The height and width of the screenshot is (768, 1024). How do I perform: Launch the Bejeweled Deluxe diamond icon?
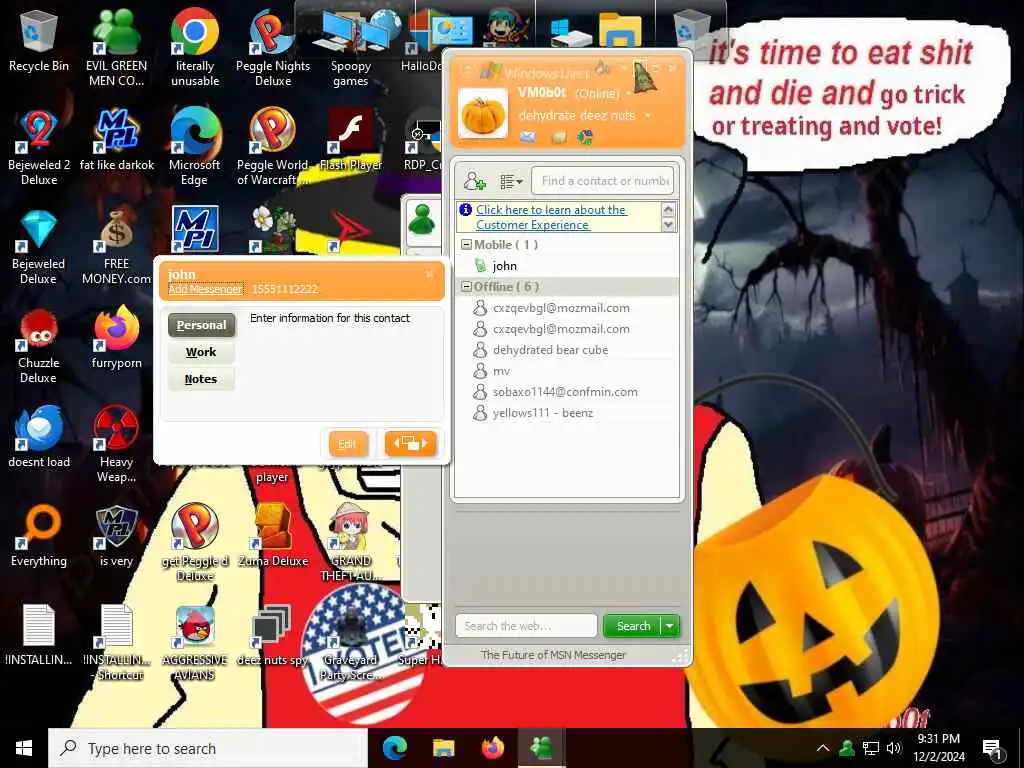tap(39, 246)
